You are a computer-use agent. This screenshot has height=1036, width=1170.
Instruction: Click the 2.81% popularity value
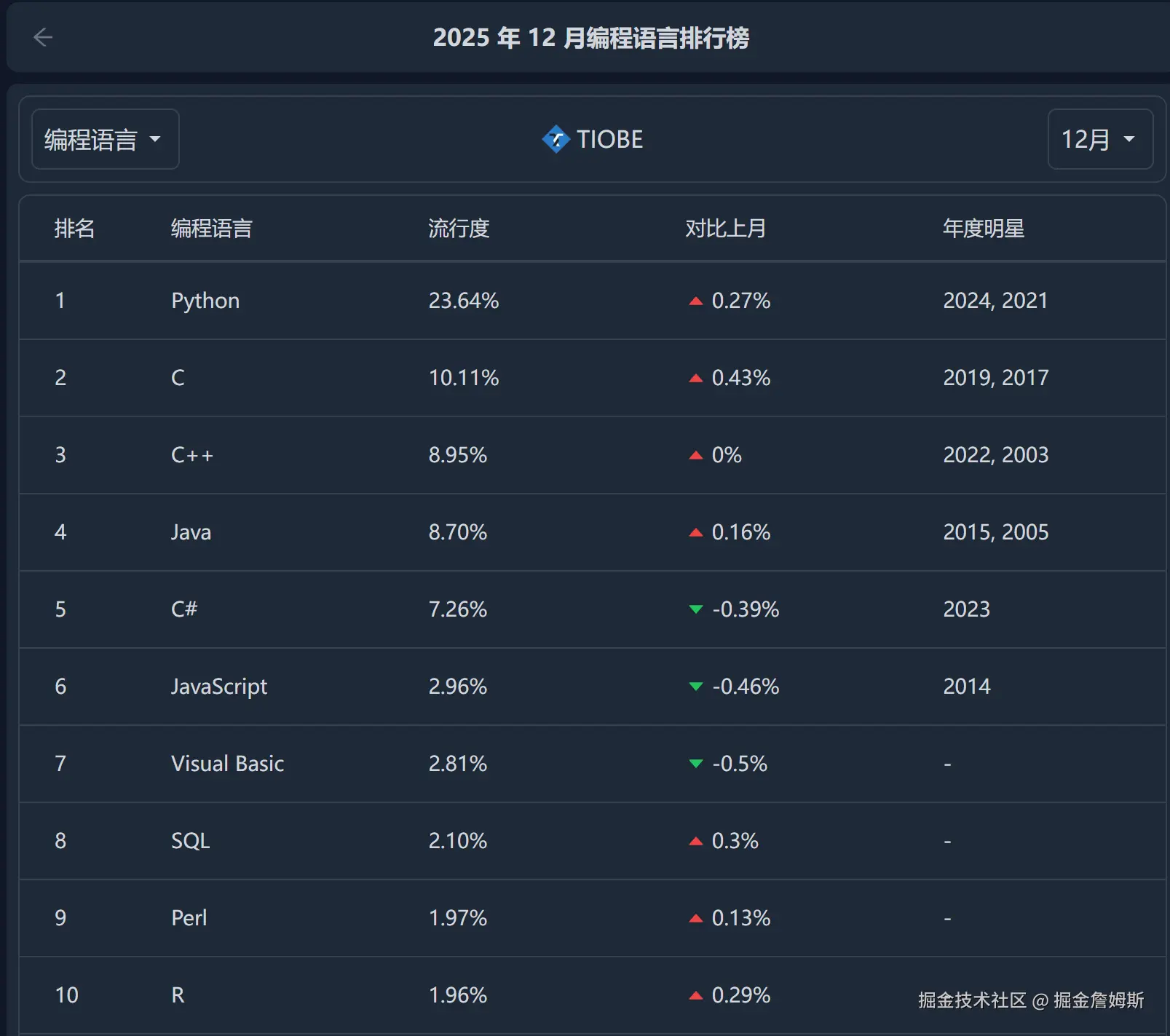457,764
